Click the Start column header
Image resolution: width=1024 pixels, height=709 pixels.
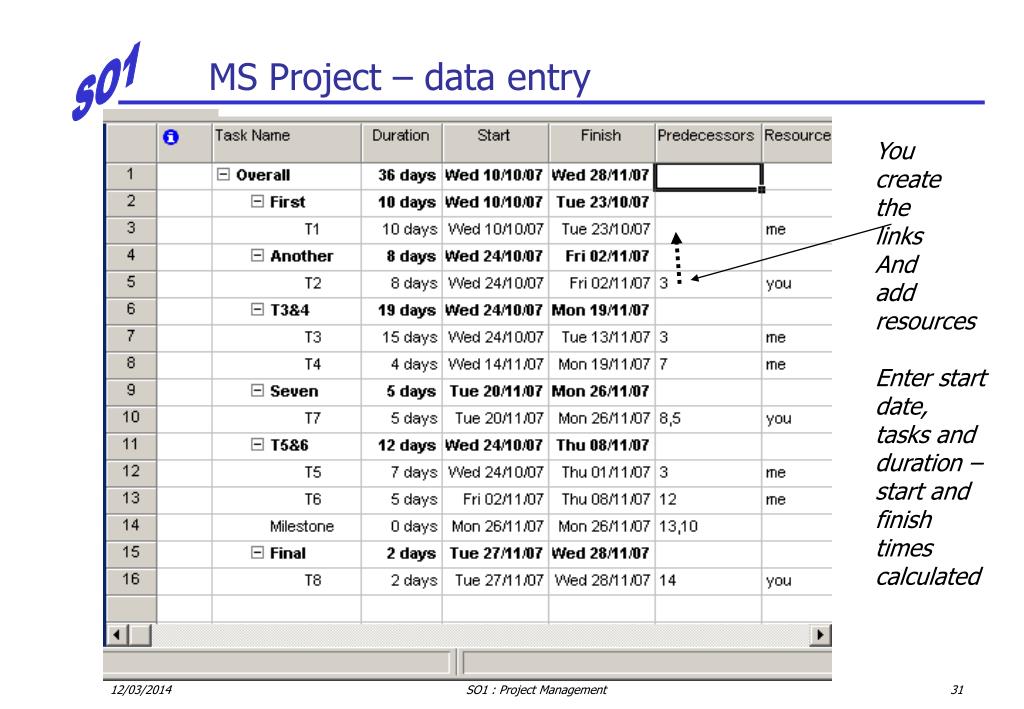pos(496,142)
